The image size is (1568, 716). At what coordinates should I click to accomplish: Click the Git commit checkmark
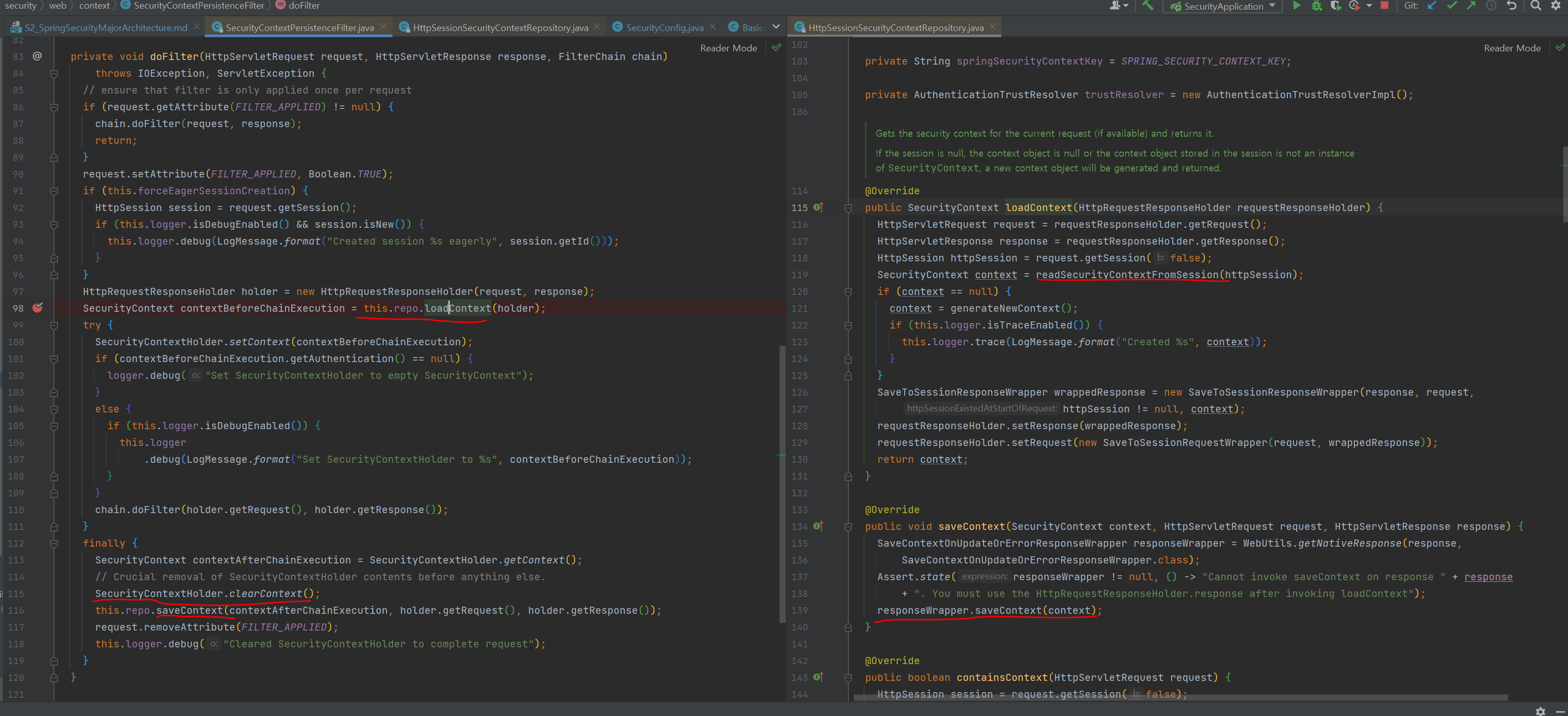tap(1452, 6)
